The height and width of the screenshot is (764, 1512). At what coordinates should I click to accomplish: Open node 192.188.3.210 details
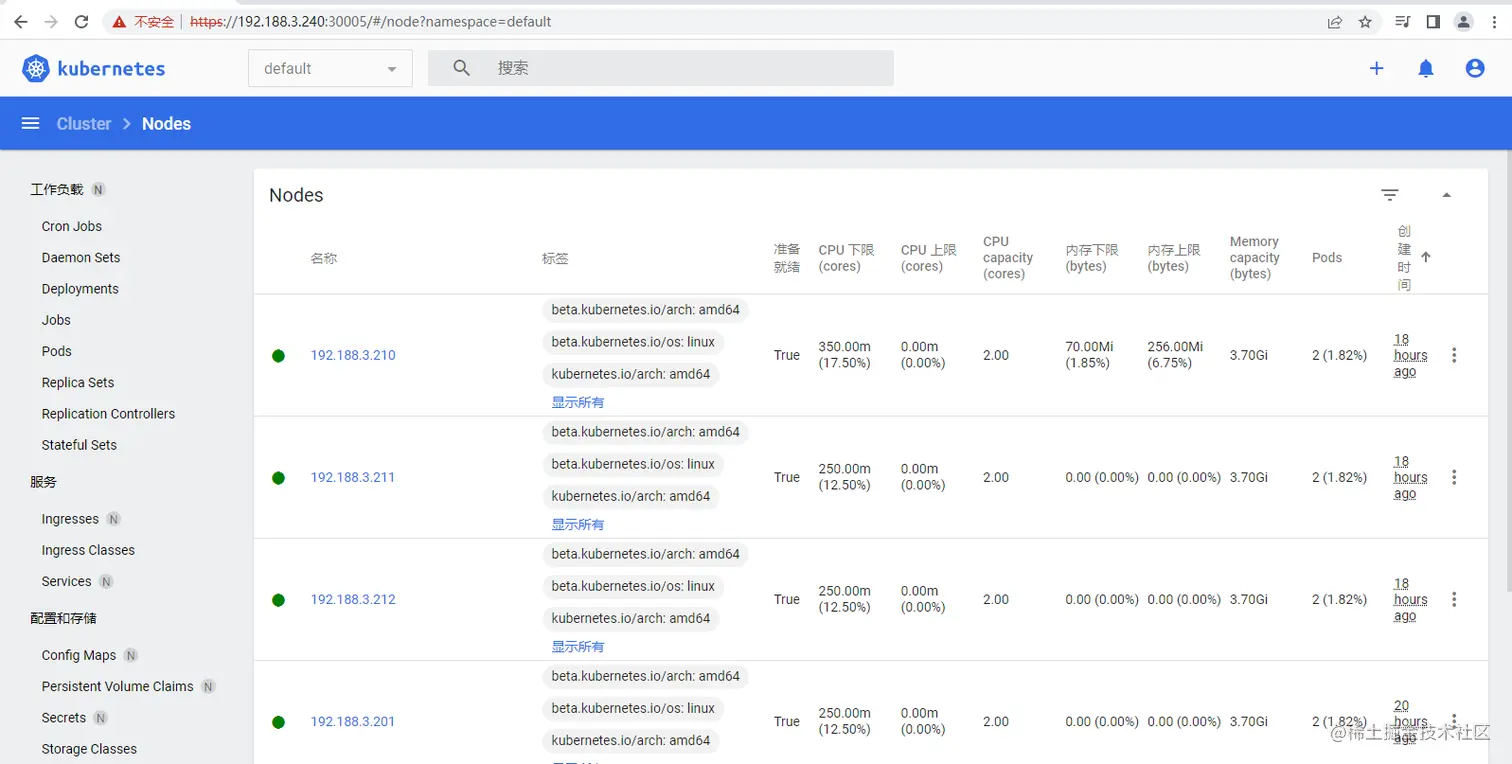click(x=353, y=355)
